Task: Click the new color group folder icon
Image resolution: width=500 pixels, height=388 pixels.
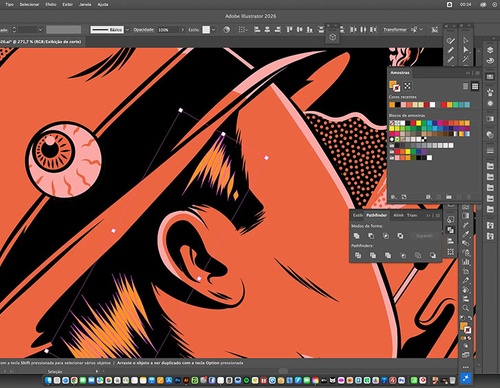Action: 449,197
